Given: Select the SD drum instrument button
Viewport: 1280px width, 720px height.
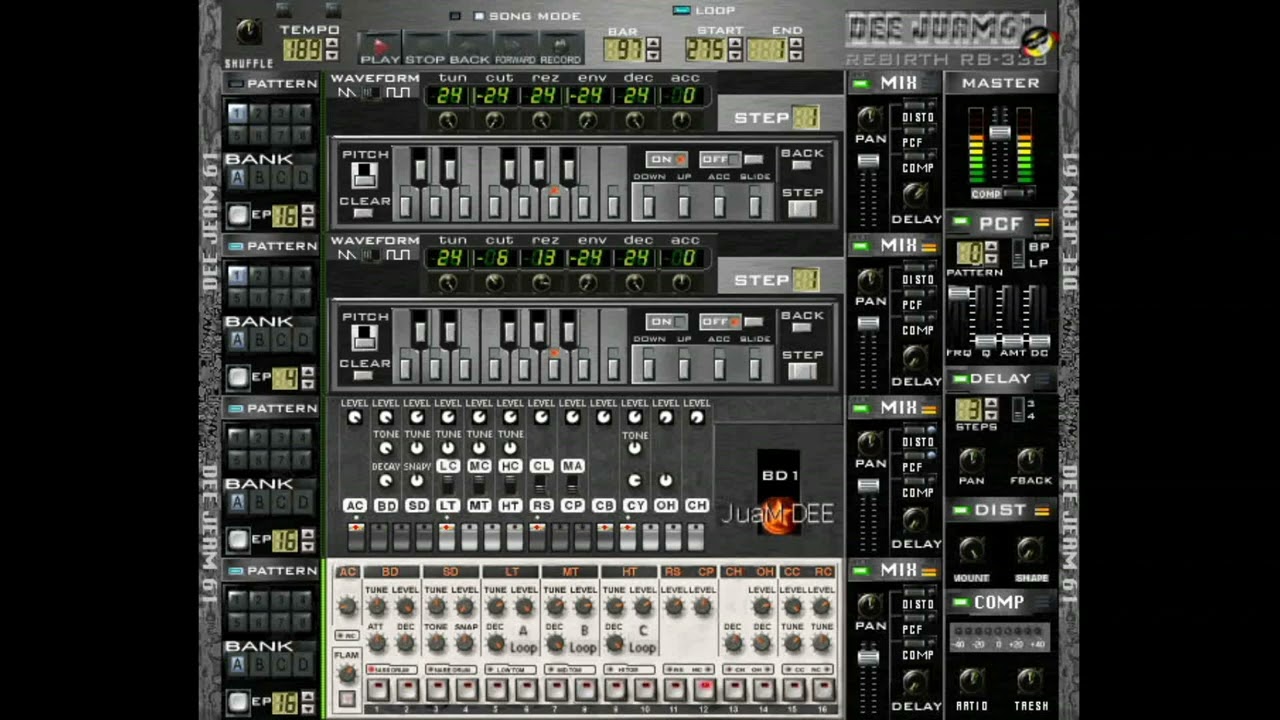Looking at the screenshot, I should click(417, 506).
